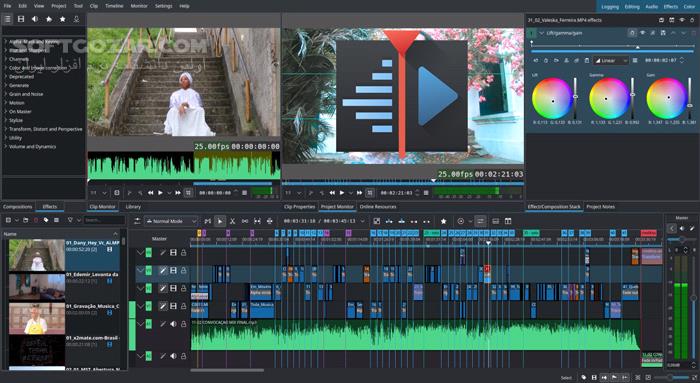The width and height of the screenshot is (700, 383).
Task: Click the Master track label in timeline
Action: [159, 239]
